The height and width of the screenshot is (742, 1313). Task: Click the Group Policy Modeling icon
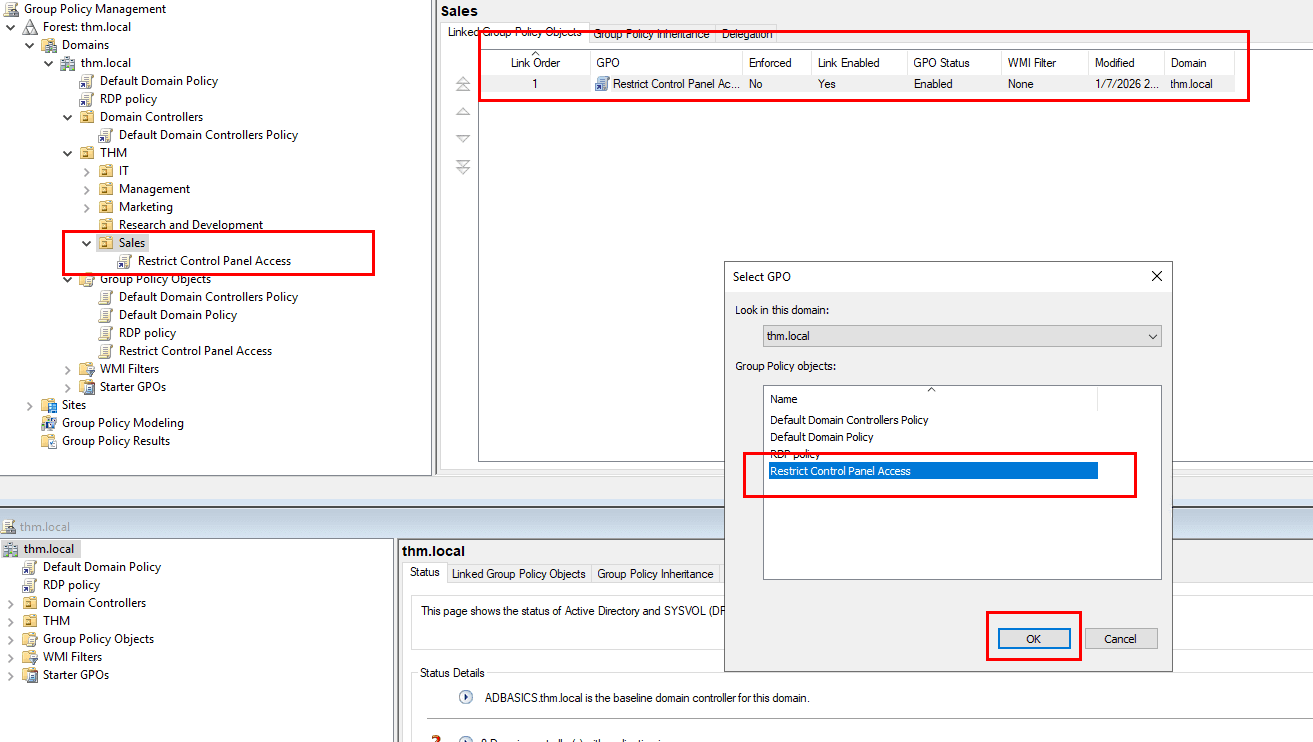(49, 423)
